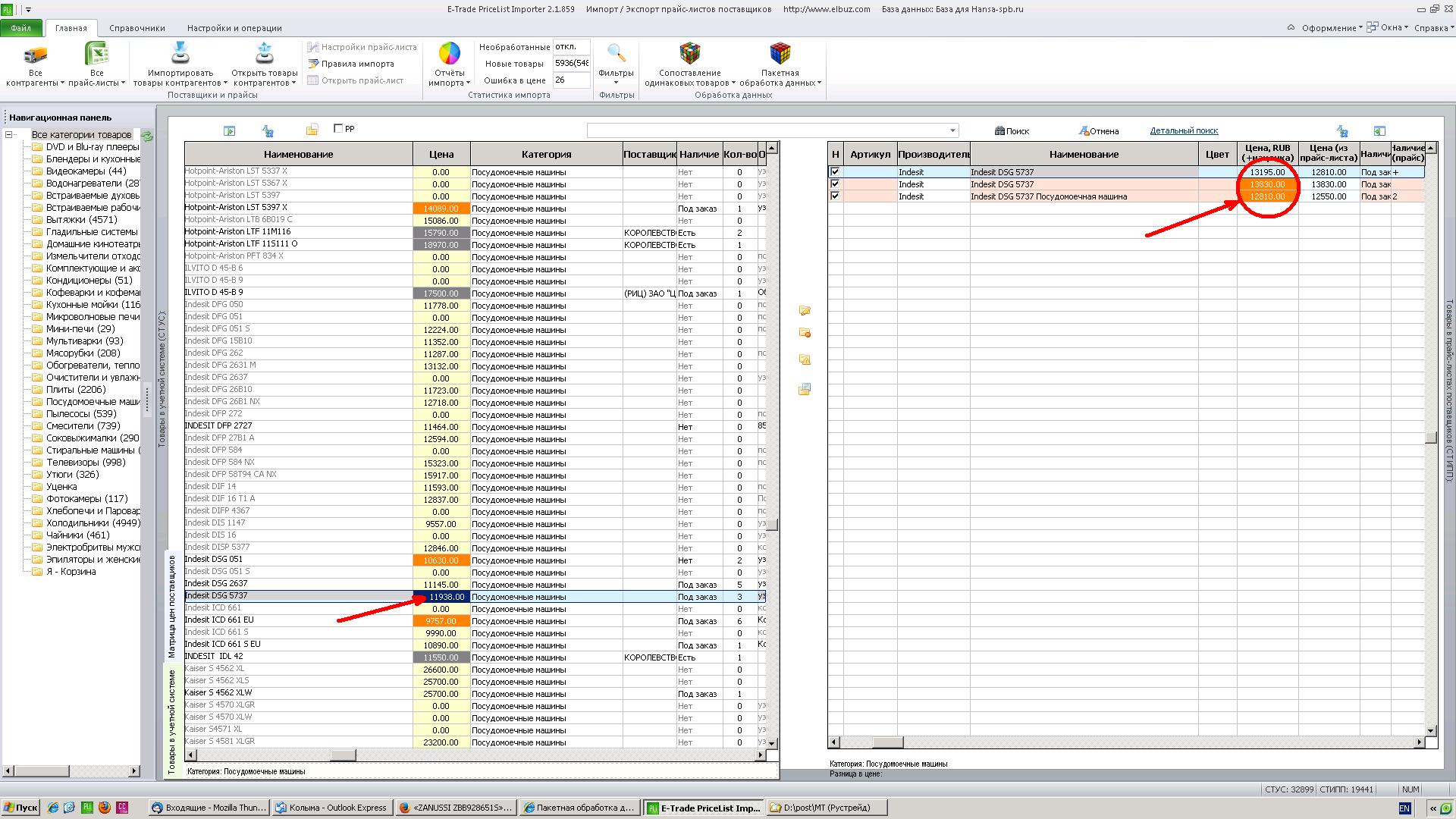Click the Отмена button
1456x819 pixels.
pyautogui.click(x=1099, y=131)
